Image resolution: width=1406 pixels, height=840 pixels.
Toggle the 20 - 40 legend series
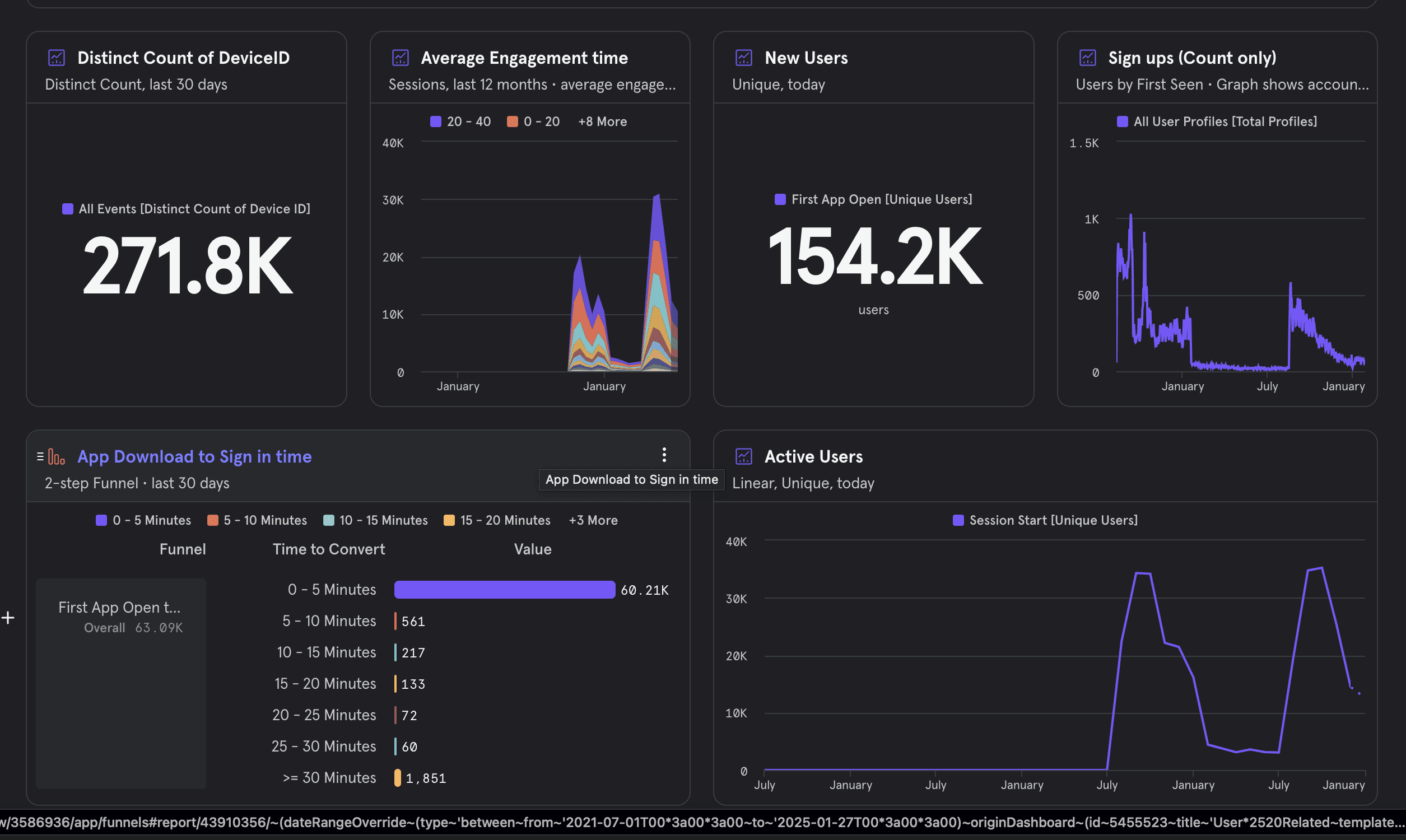(x=460, y=122)
